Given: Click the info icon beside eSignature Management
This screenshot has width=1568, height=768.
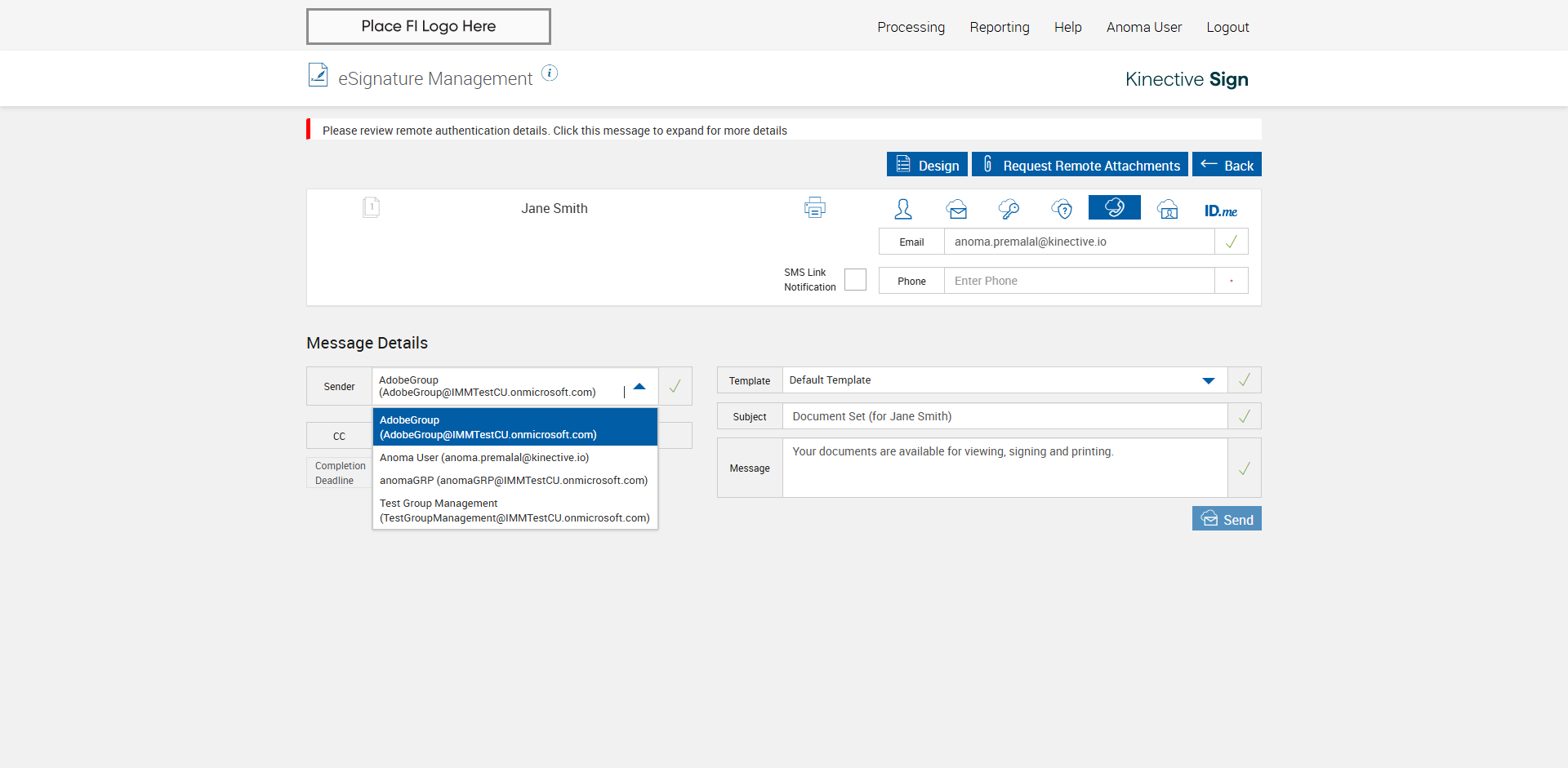Looking at the screenshot, I should (550, 73).
